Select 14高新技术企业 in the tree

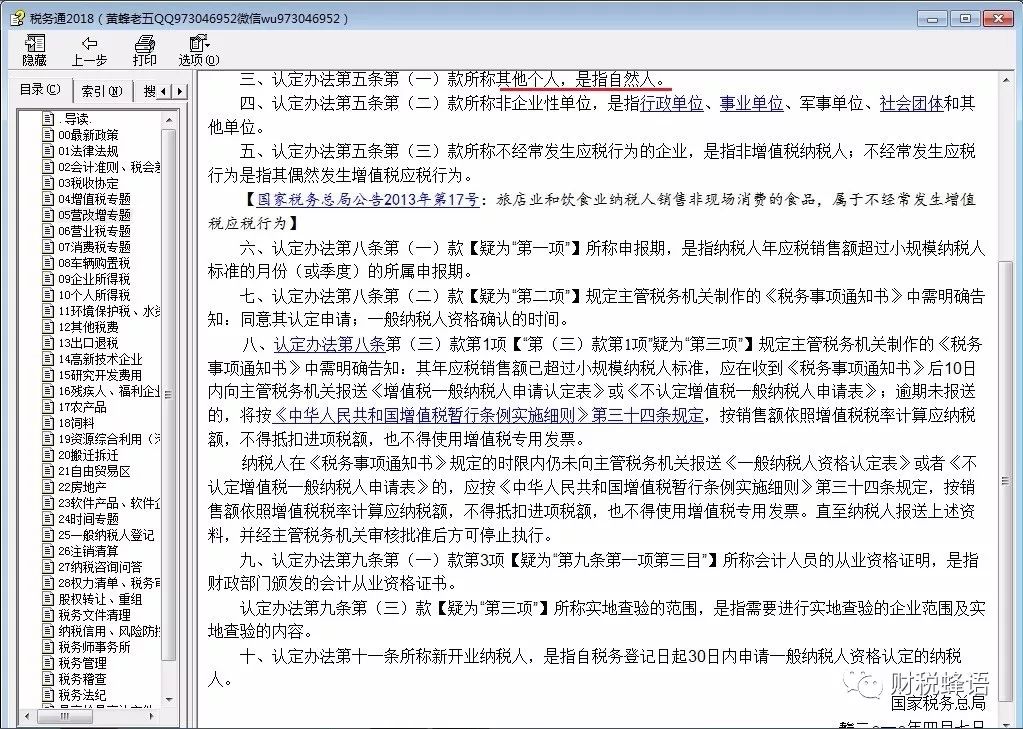pyautogui.click(x=100, y=359)
